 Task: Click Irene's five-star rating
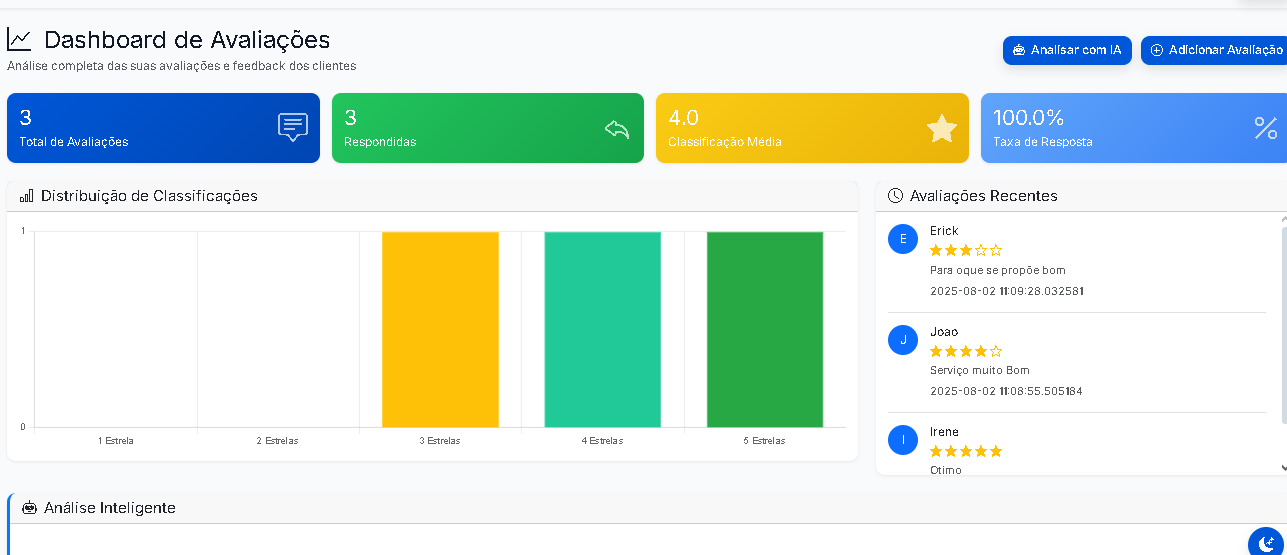(966, 451)
